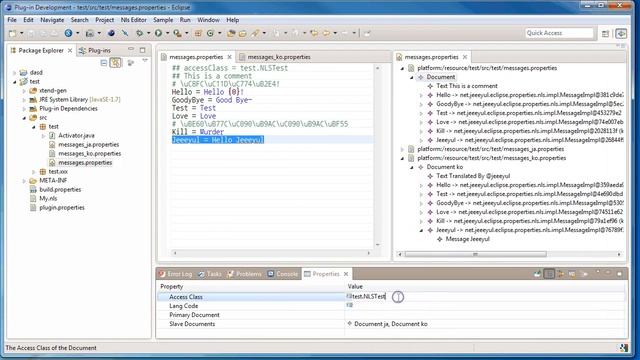Click the Open Perspective icon
Image resolution: width=640 pixels, height=360 pixels.
(605, 33)
